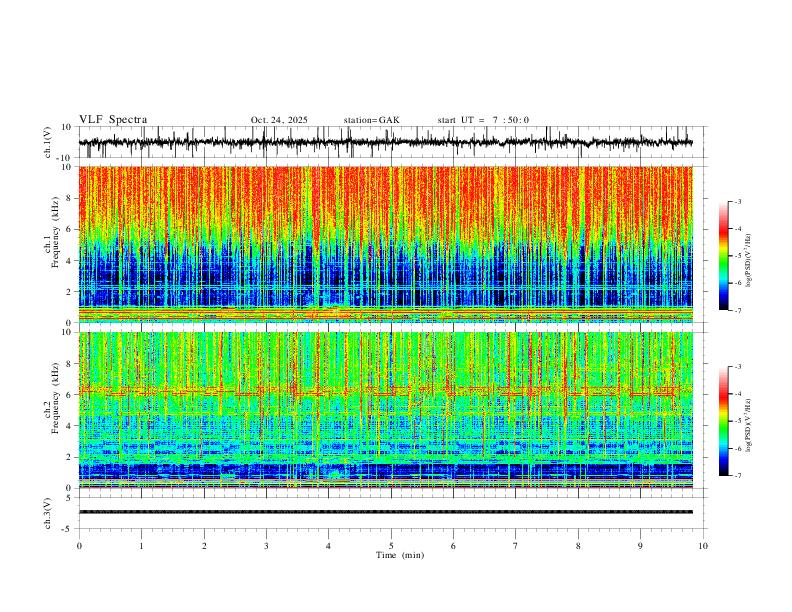Screen dimensions: 792x612
Task: Click the 'ch.1(V)' axis label
Action: point(48,142)
